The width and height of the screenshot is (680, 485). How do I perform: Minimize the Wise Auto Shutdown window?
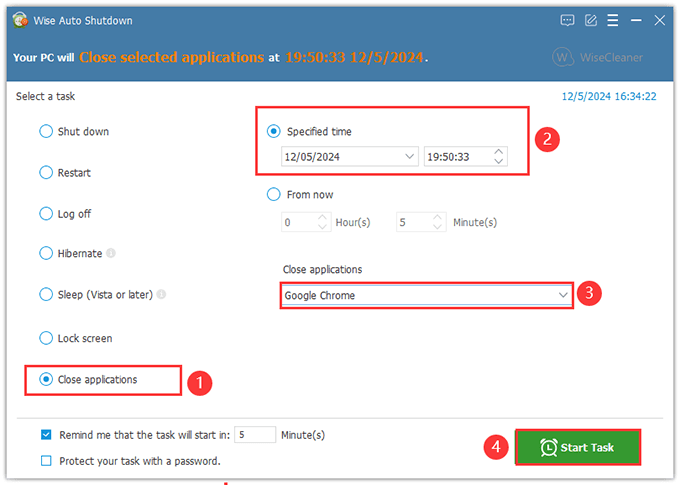tap(636, 20)
